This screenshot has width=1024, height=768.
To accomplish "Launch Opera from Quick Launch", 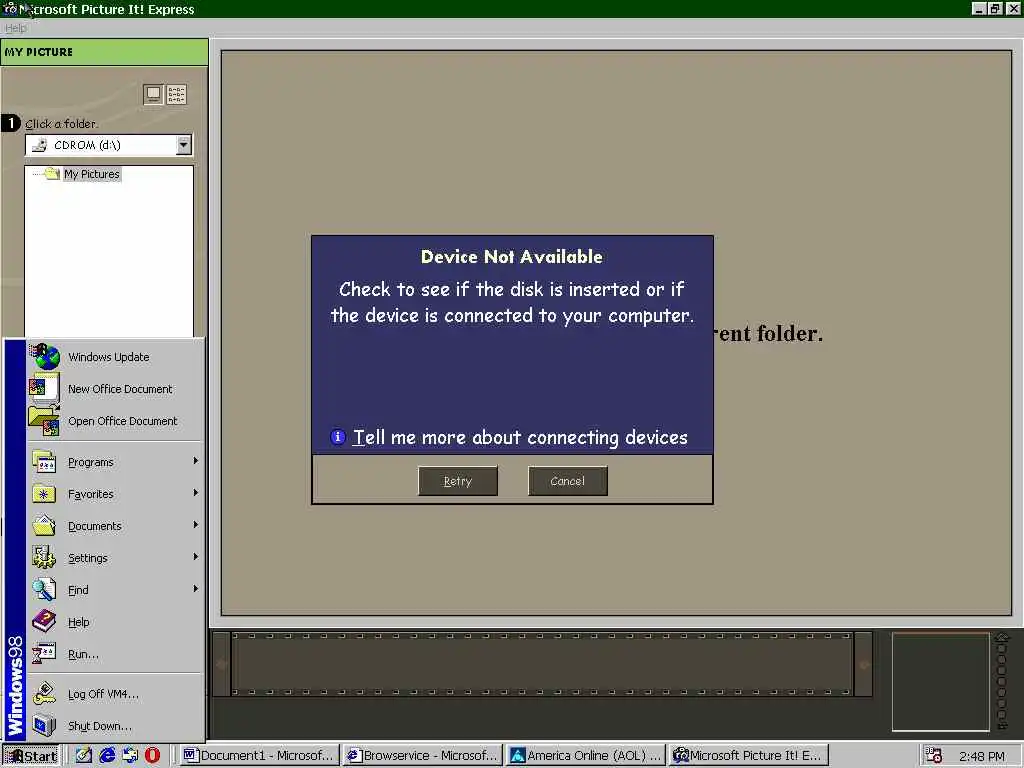I will (x=153, y=756).
